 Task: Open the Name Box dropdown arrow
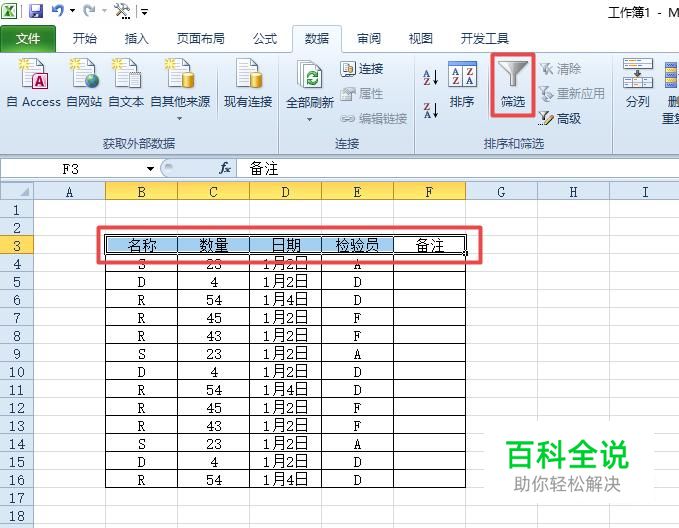coord(150,168)
